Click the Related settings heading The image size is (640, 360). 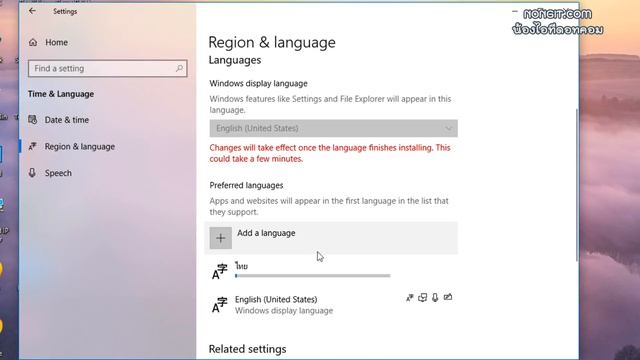point(247,349)
